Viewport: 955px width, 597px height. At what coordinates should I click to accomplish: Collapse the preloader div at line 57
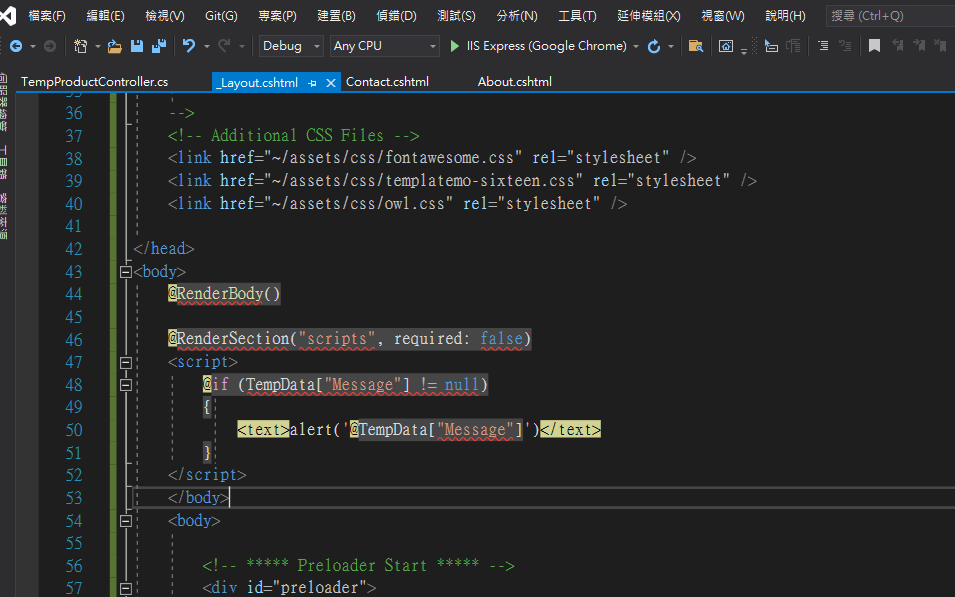125,588
